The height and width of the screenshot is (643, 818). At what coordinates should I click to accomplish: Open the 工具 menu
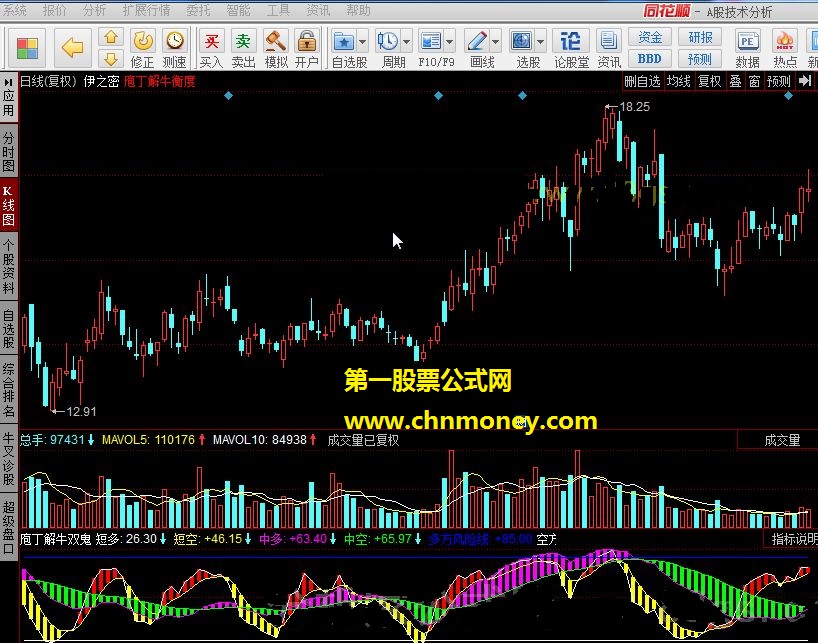click(x=278, y=10)
